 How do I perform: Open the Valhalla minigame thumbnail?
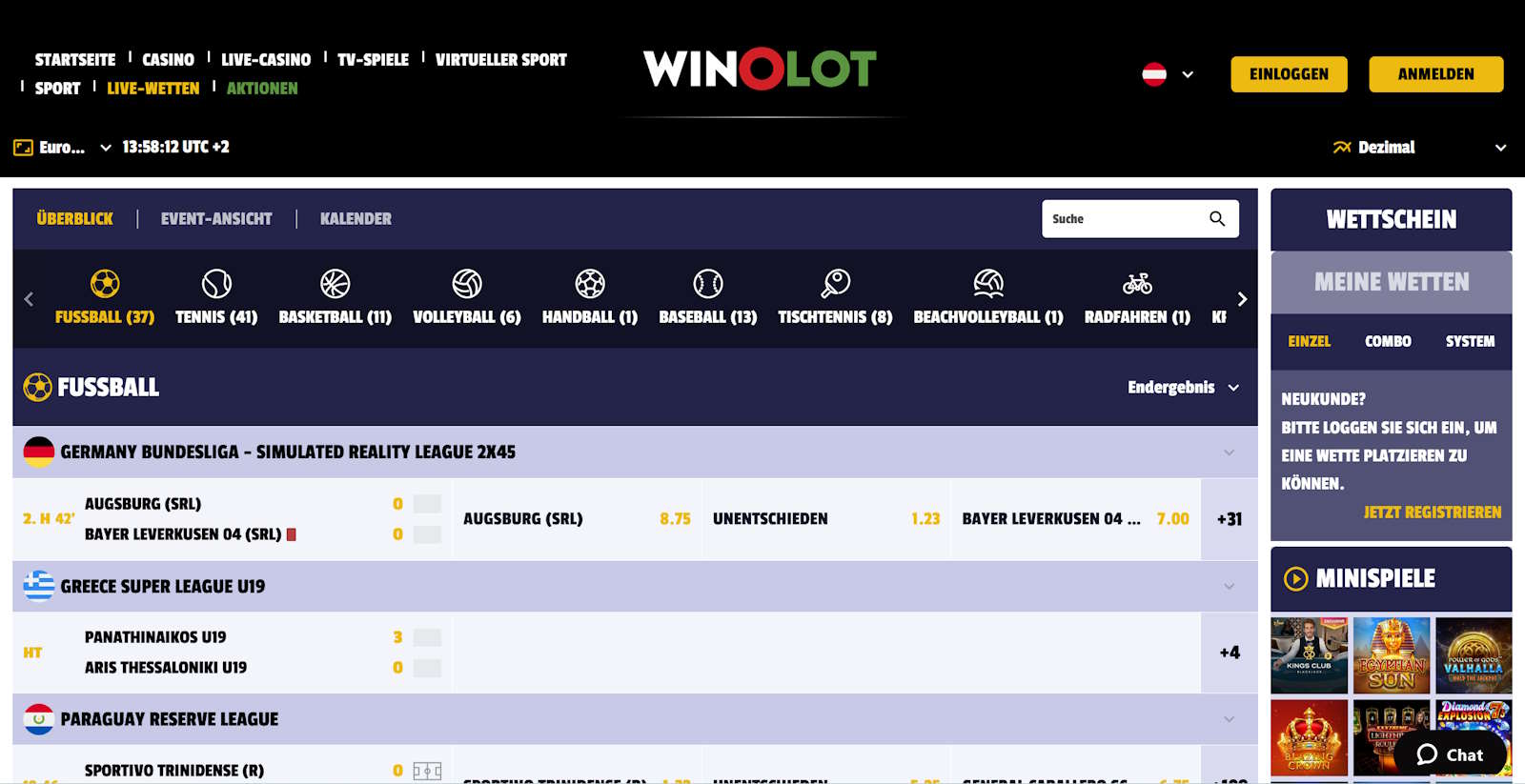point(1474,655)
